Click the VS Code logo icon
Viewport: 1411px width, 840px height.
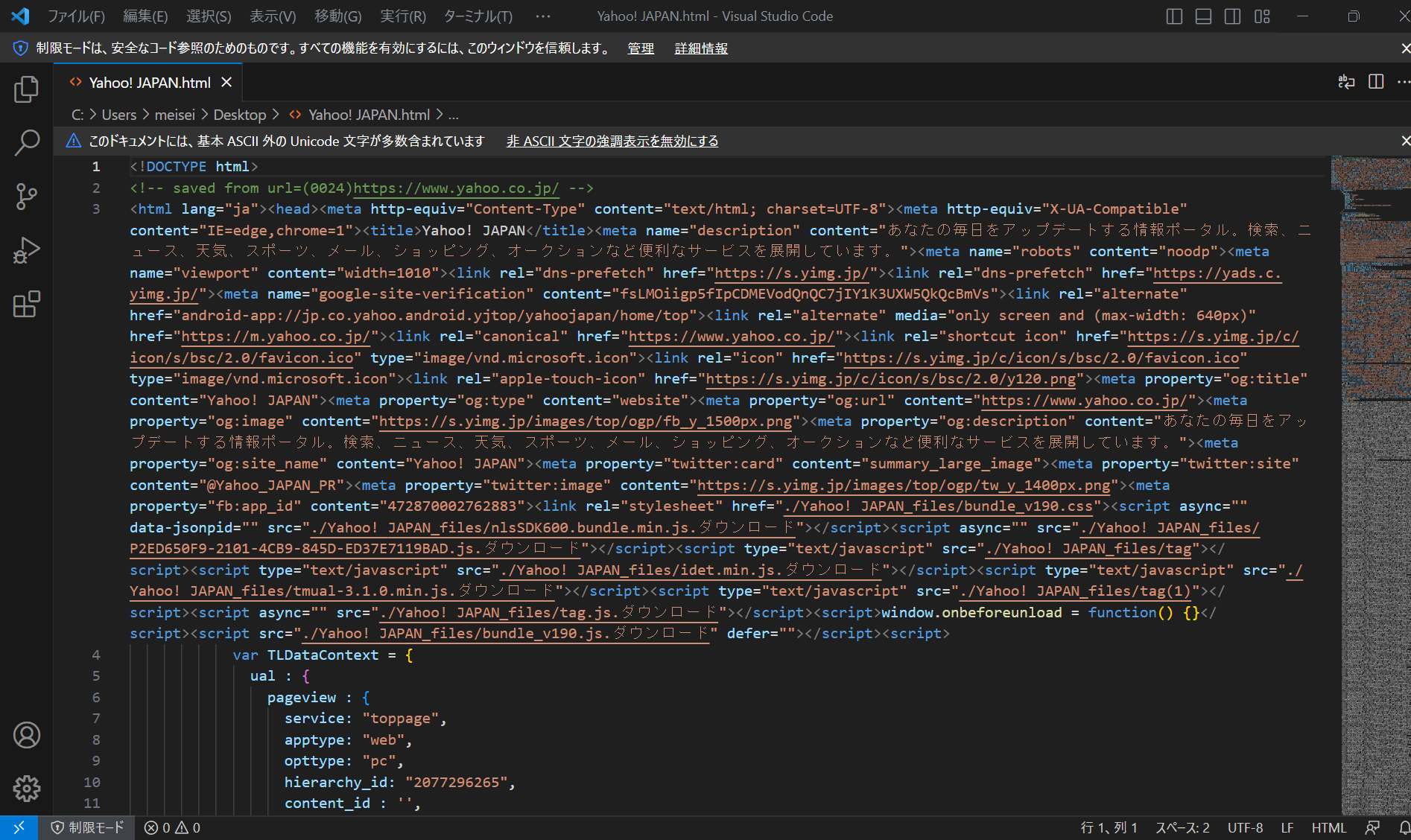click(20, 16)
